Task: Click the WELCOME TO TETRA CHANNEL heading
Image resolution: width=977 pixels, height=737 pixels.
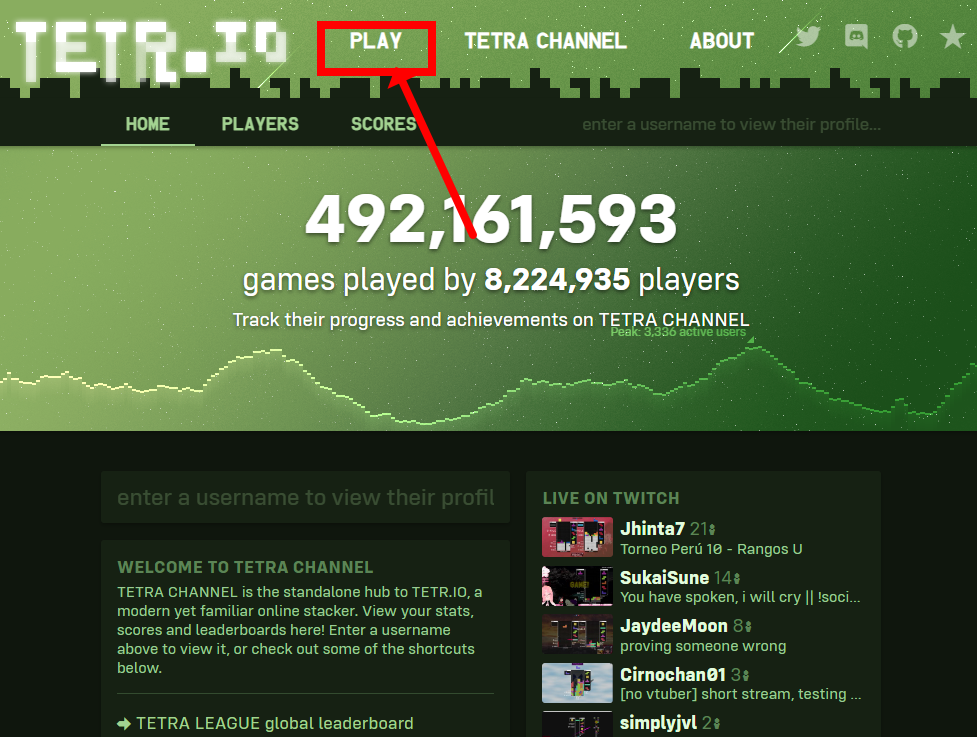Action: (x=245, y=568)
